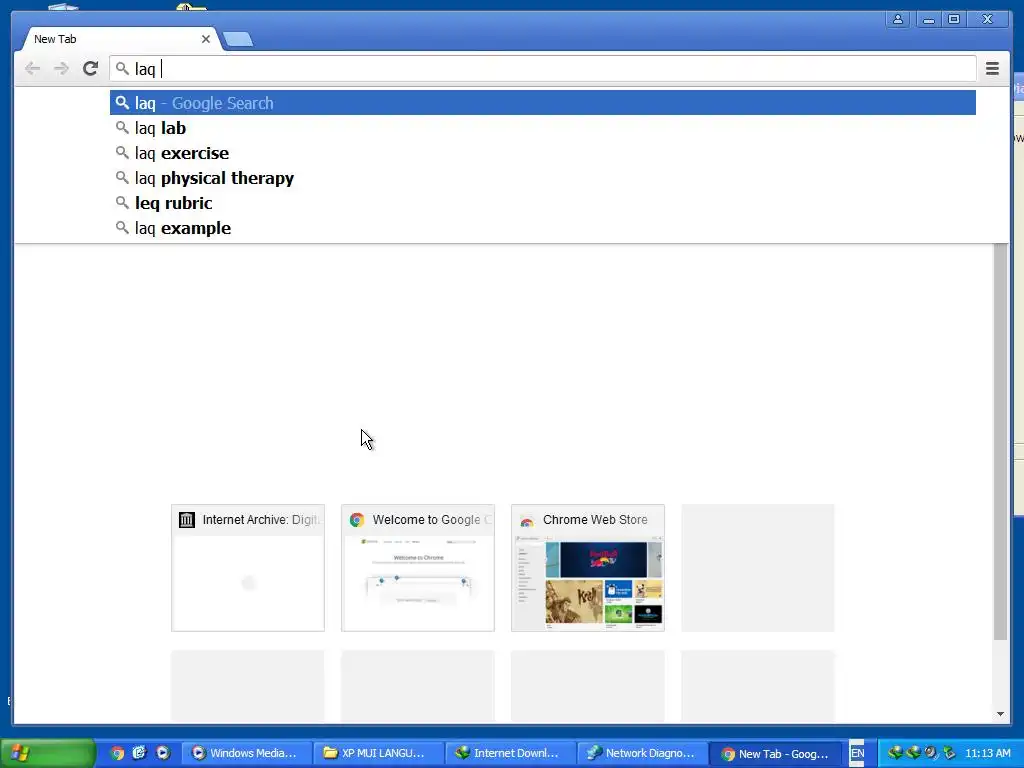The height and width of the screenshot is (768, 1024).
Task: Select 'laq physical therapy' suggestion
Action: click(x=543, y=178)
